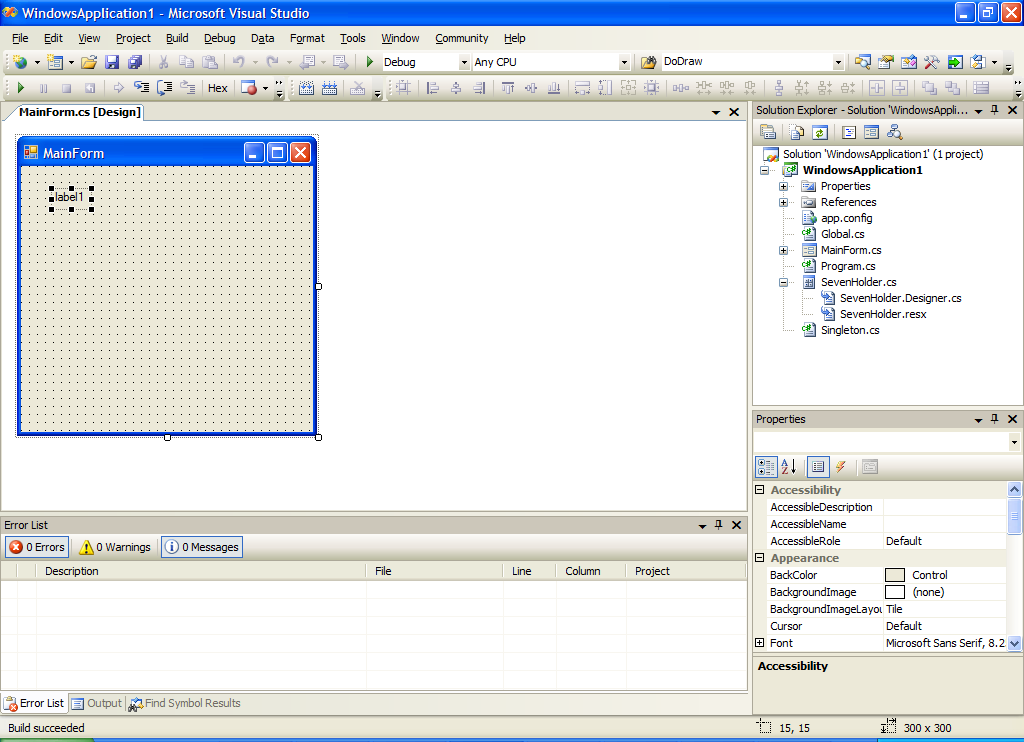The width and height of the screenshot is (1024, 742).
Task: Click the Open File folder icon
Action: pos(89,62)
